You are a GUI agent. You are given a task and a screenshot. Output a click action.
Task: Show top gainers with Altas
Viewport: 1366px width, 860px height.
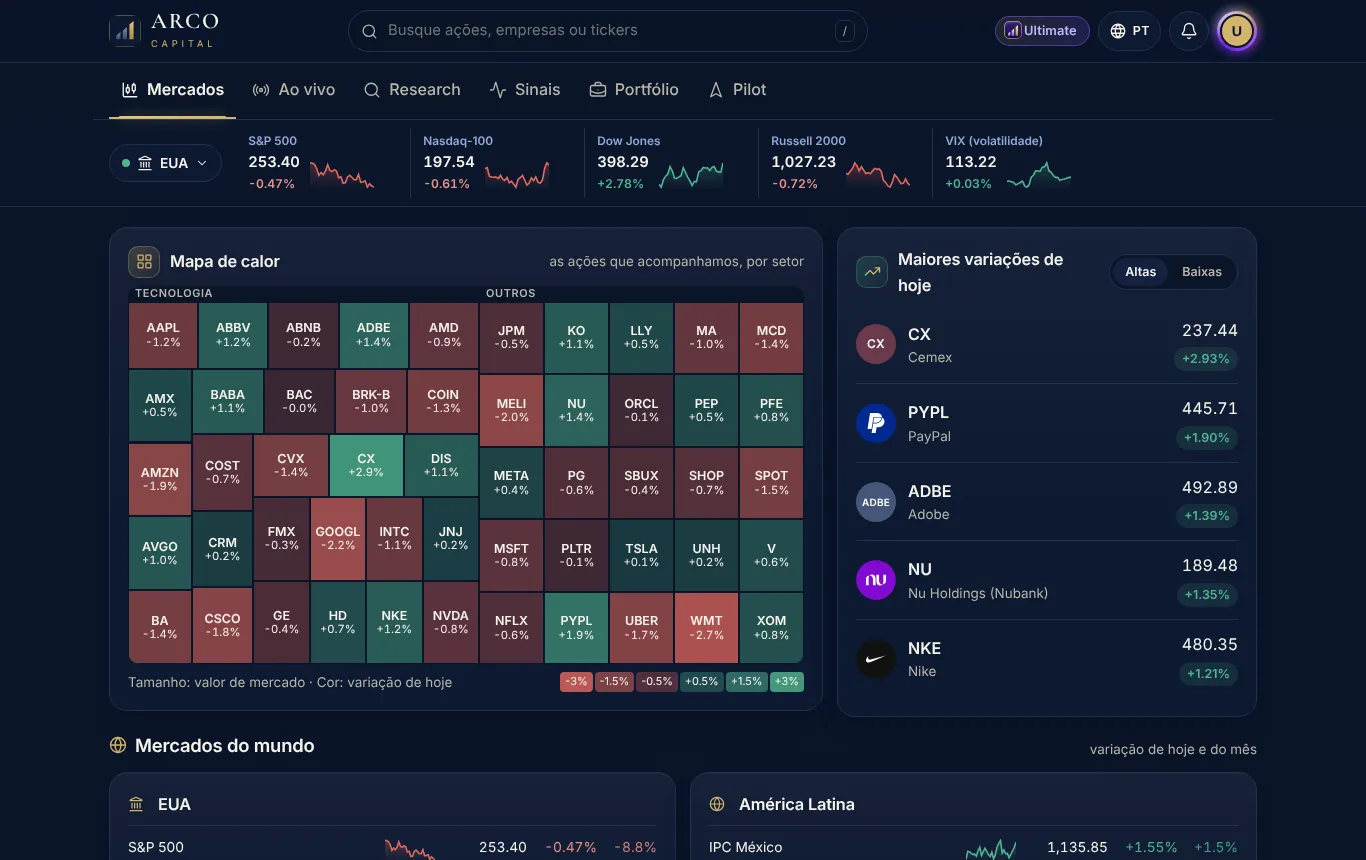click(x=1141, y=272)
